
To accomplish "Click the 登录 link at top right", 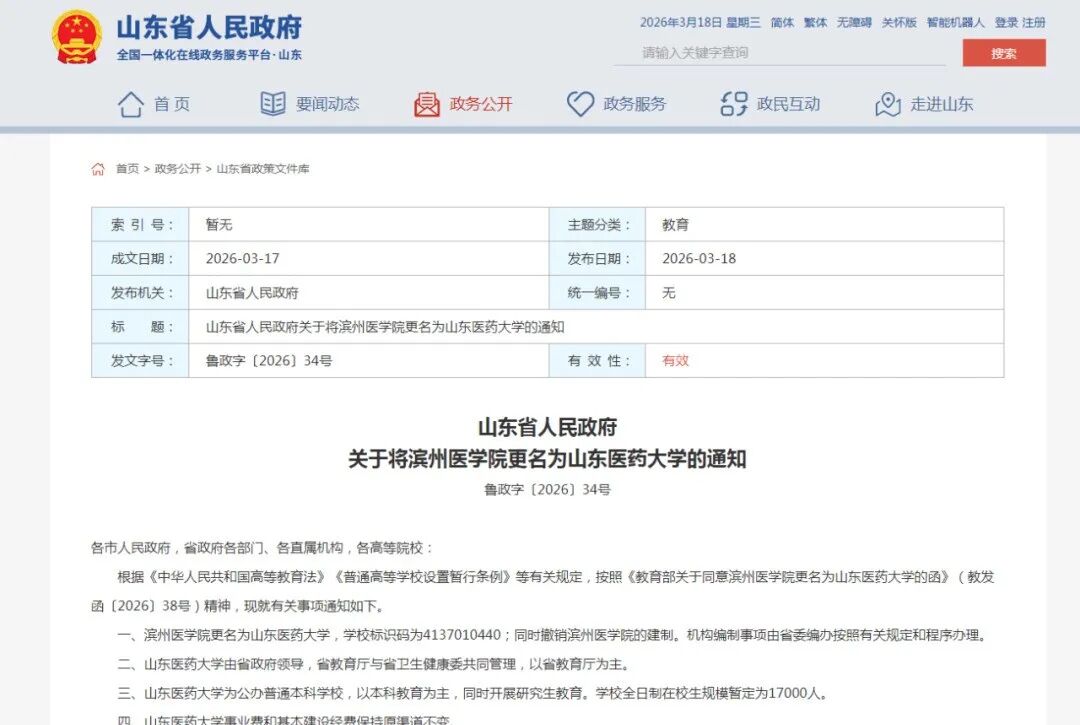I will pyautogui.click(x=1006, y=22).
